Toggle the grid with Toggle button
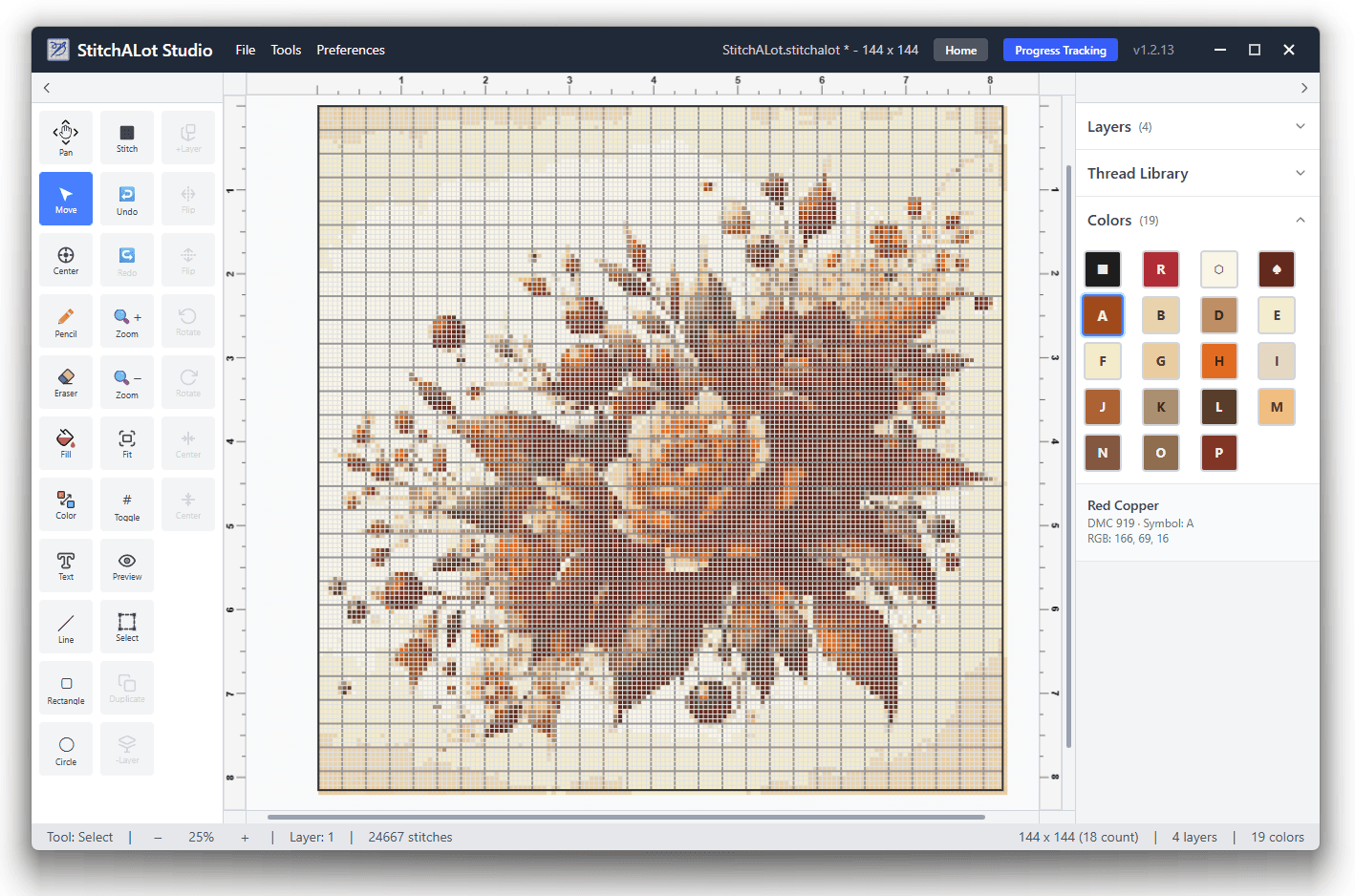 [127, 504]
